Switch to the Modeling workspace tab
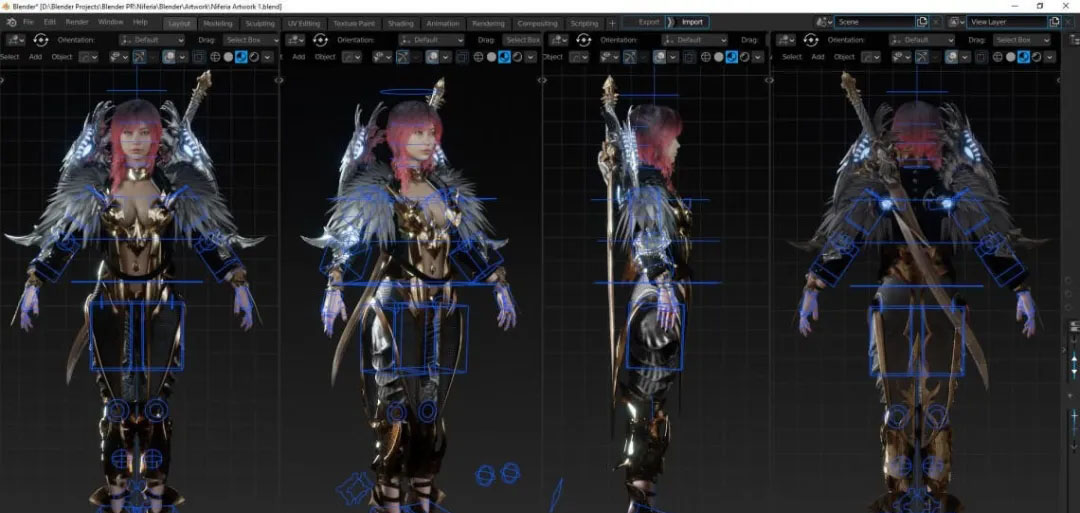The height and width of the screenshot is (513, 1080). [x=218, y=23]
